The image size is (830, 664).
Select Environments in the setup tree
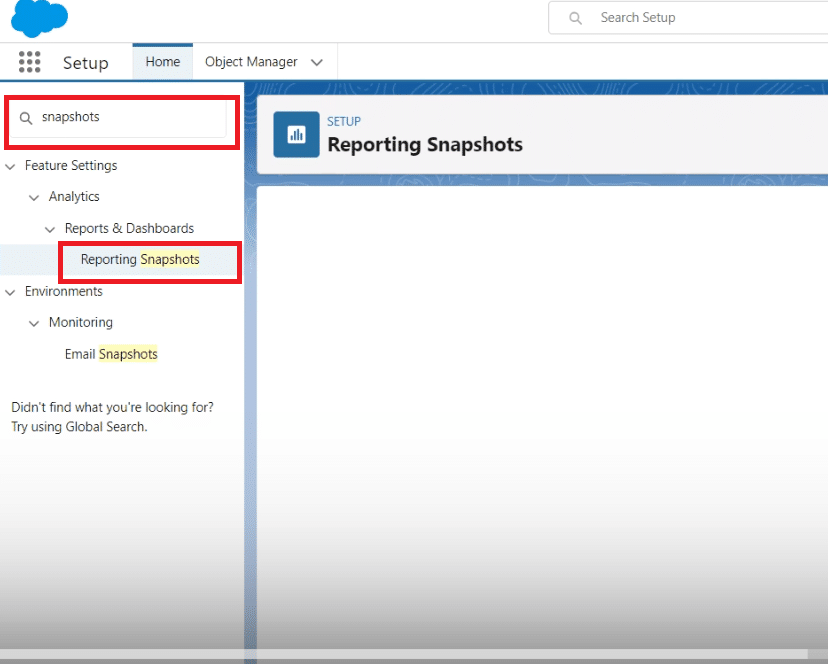click(64, 291)
